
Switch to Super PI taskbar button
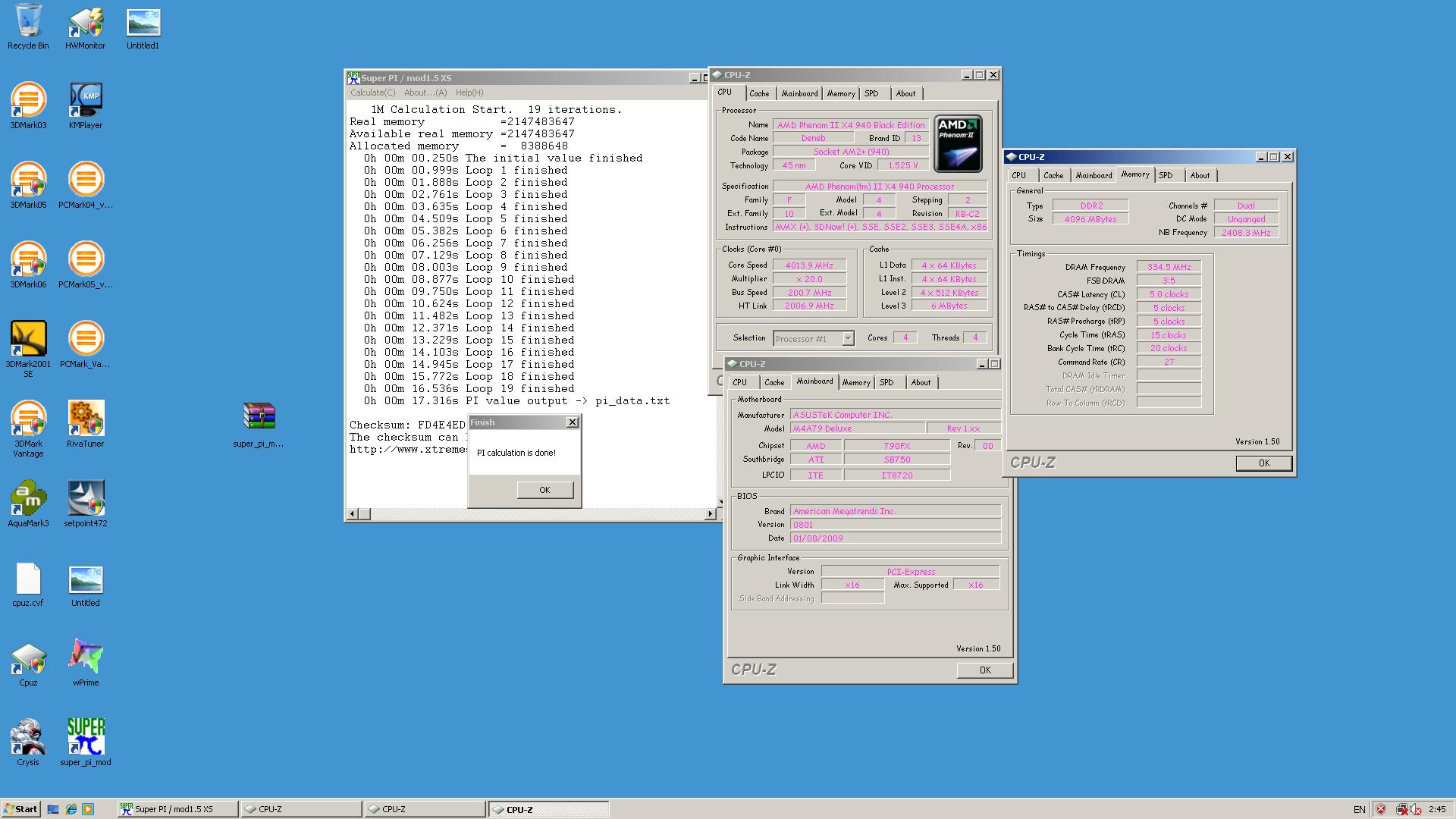(x=177, y=809)
